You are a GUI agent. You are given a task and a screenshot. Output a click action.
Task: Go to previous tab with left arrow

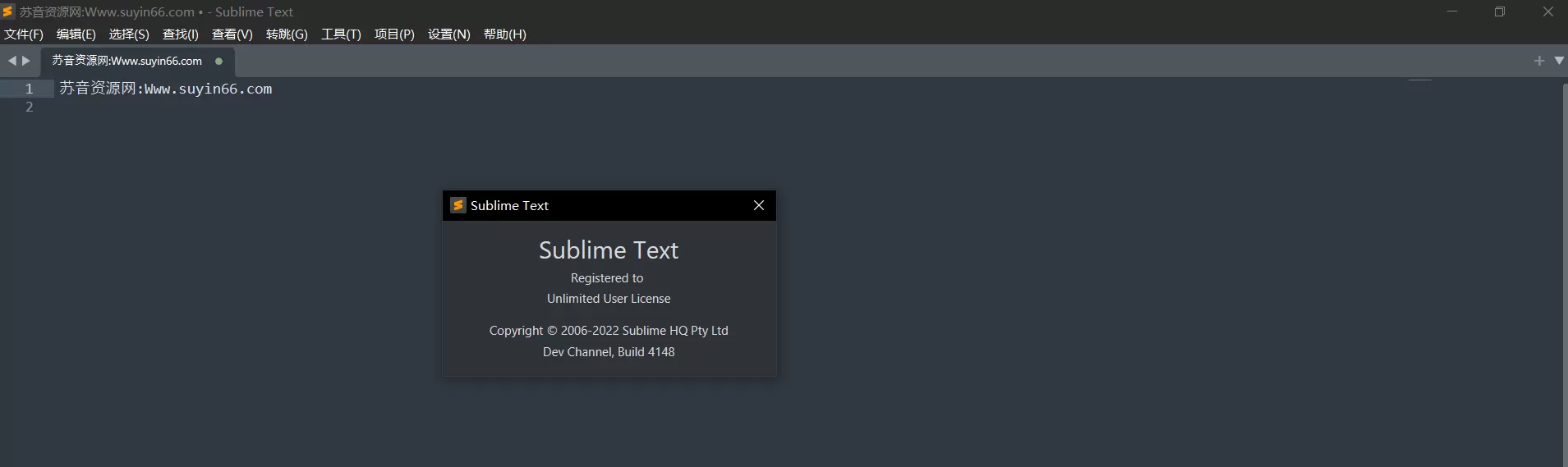pyautogui.click(x=11, y=61)
